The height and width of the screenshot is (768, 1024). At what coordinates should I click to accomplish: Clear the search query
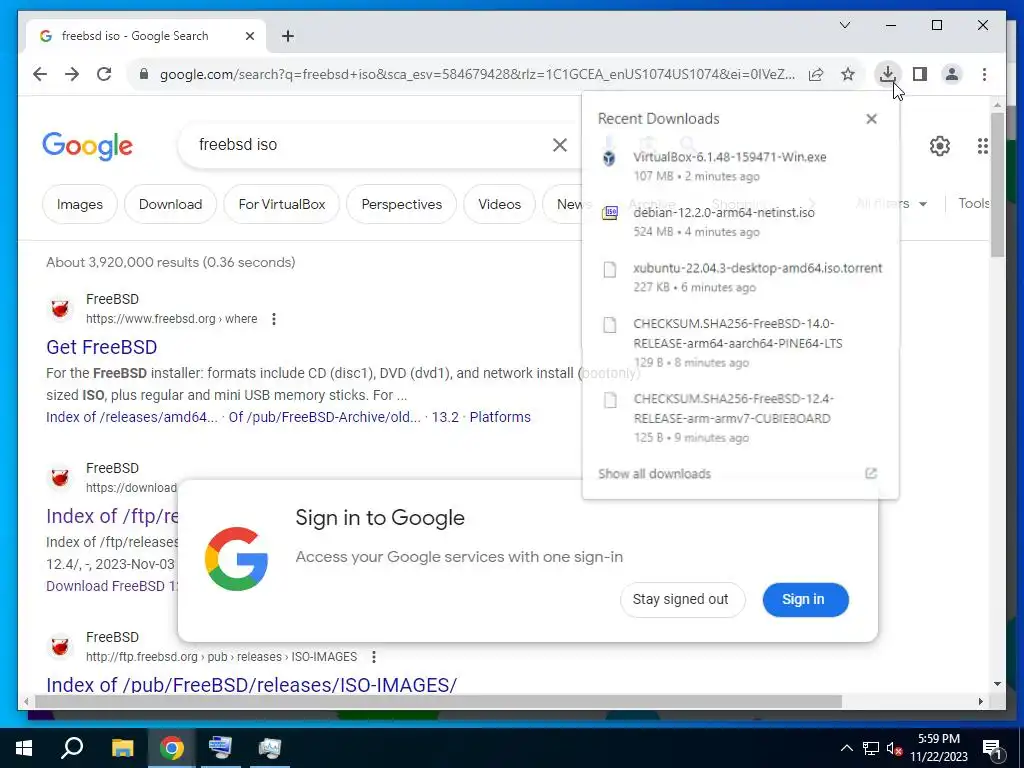pos(560,145)
